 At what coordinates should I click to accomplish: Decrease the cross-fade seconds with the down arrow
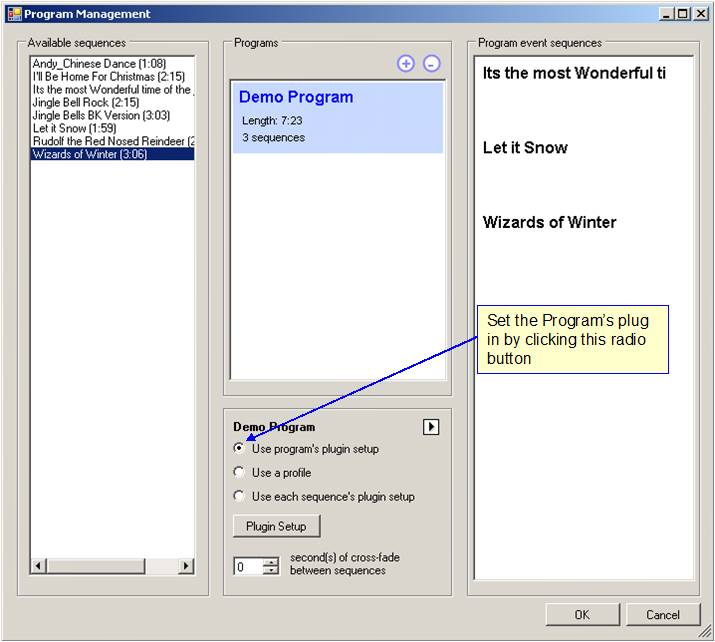tap(271, 570)
